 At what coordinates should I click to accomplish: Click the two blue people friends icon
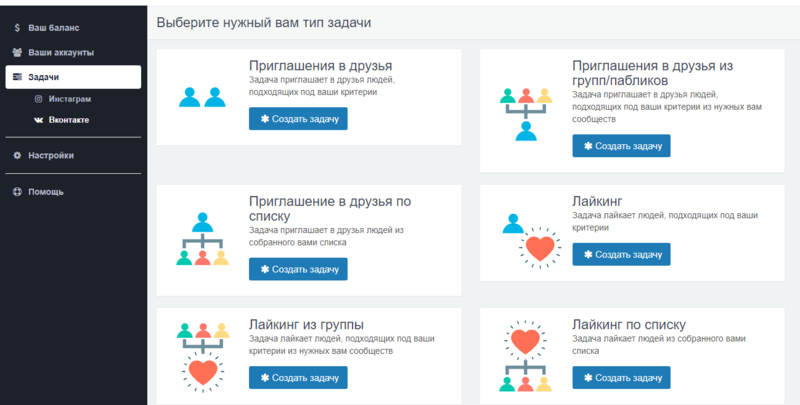(202, 97)
